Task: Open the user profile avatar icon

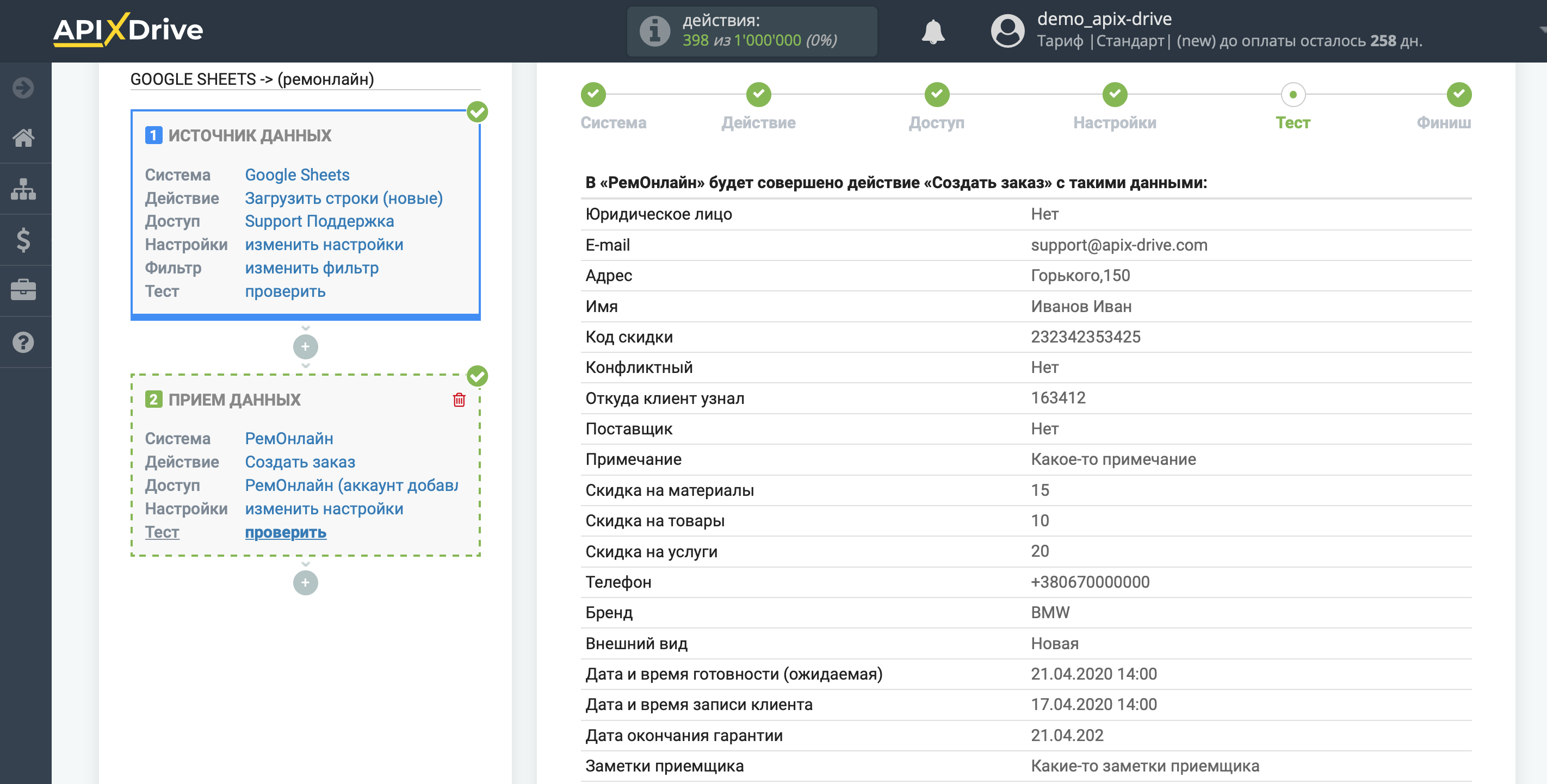Action: 1007,31
